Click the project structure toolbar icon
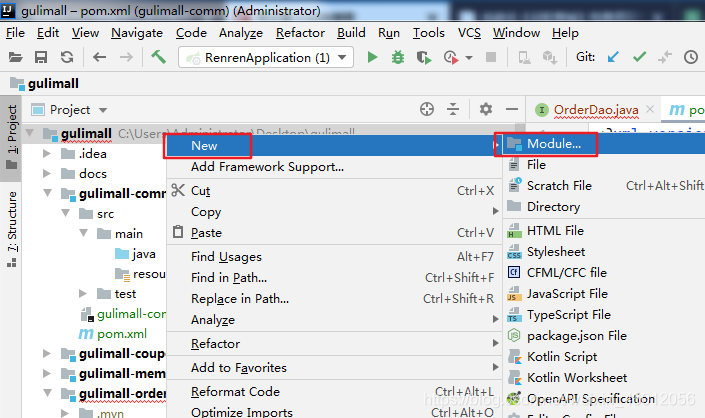705x418 pixels. (x=549, y=58)
